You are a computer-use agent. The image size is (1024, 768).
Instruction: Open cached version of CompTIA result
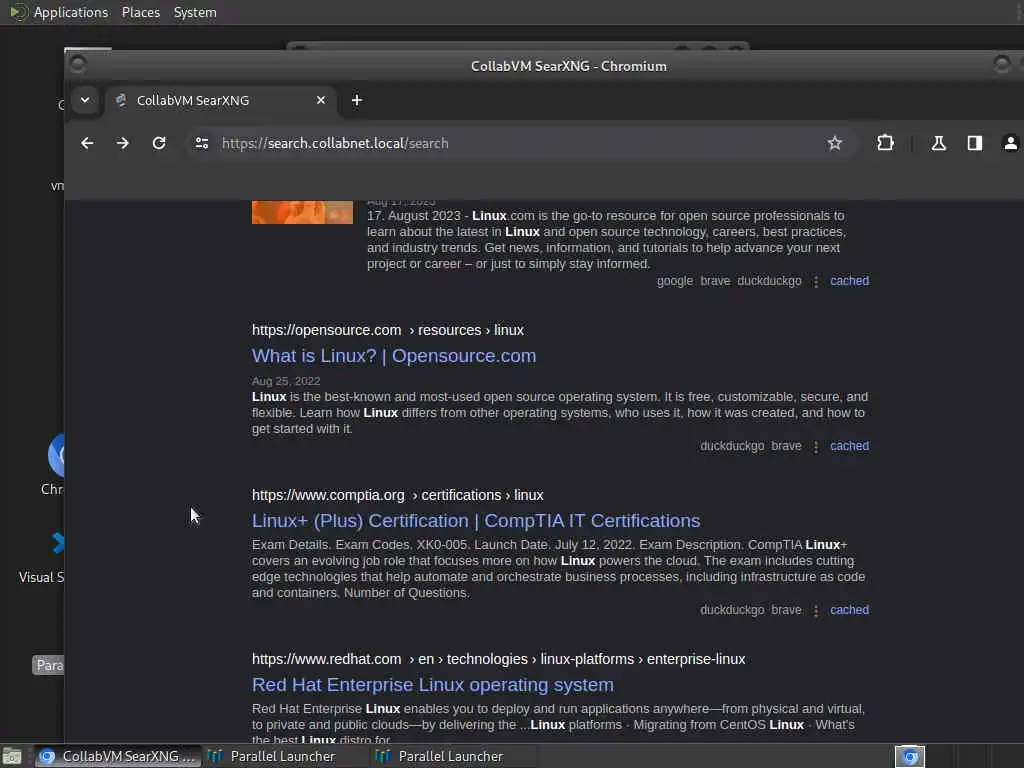click(849, 610)
